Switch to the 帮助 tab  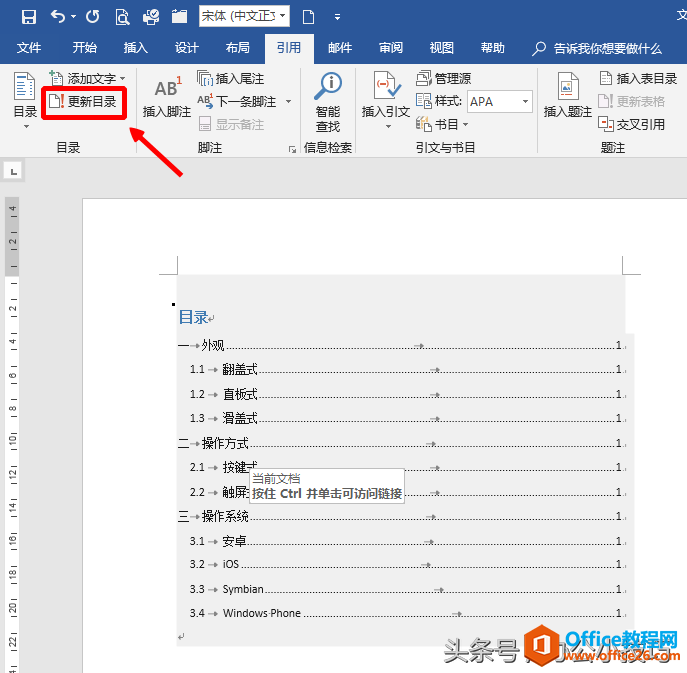(x=493, y=47)
